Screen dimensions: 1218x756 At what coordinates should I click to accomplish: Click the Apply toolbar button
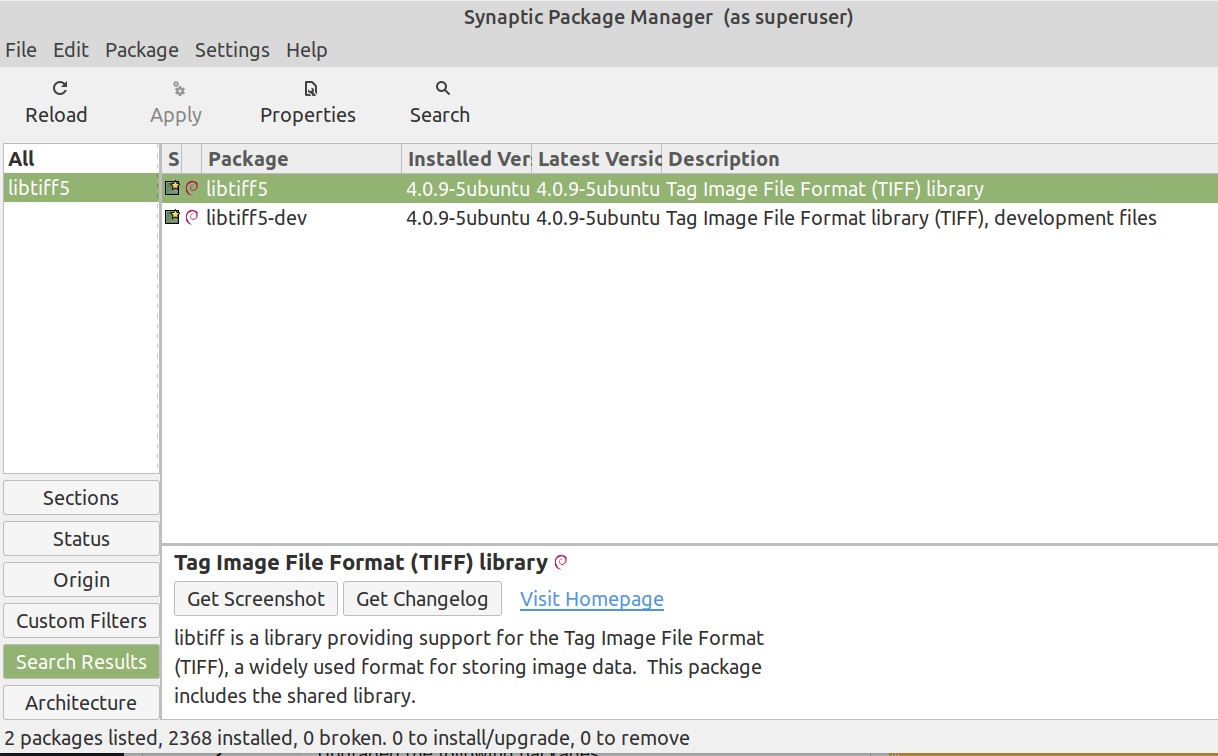tap(176, 102)
